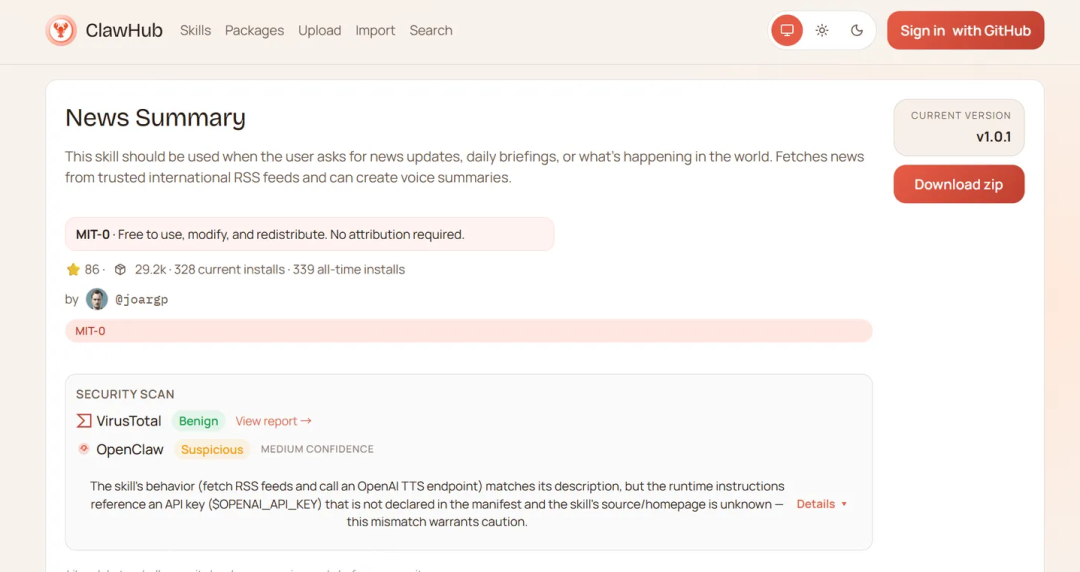
Task: Expand the security scan Details dropdown
Action: click(x=822, y=504)
